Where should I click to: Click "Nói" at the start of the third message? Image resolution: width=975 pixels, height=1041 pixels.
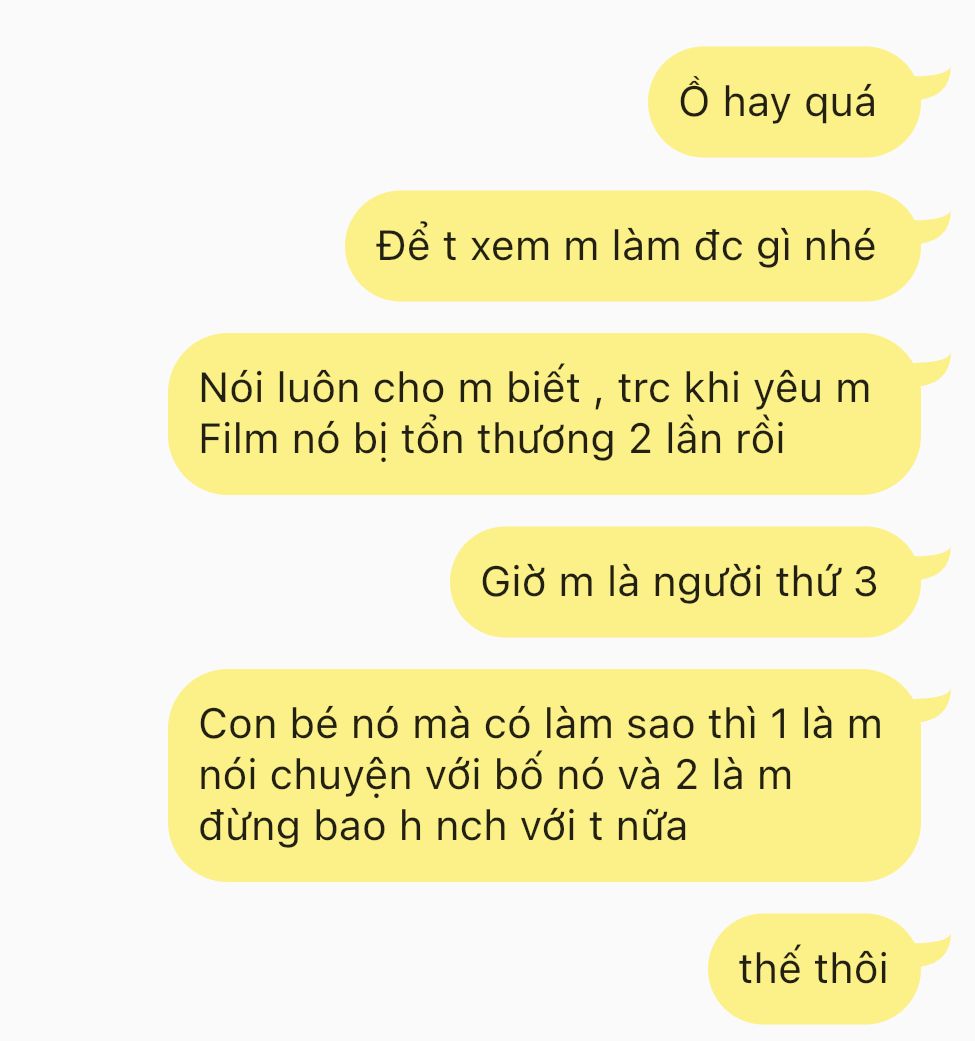coord(231,388)
